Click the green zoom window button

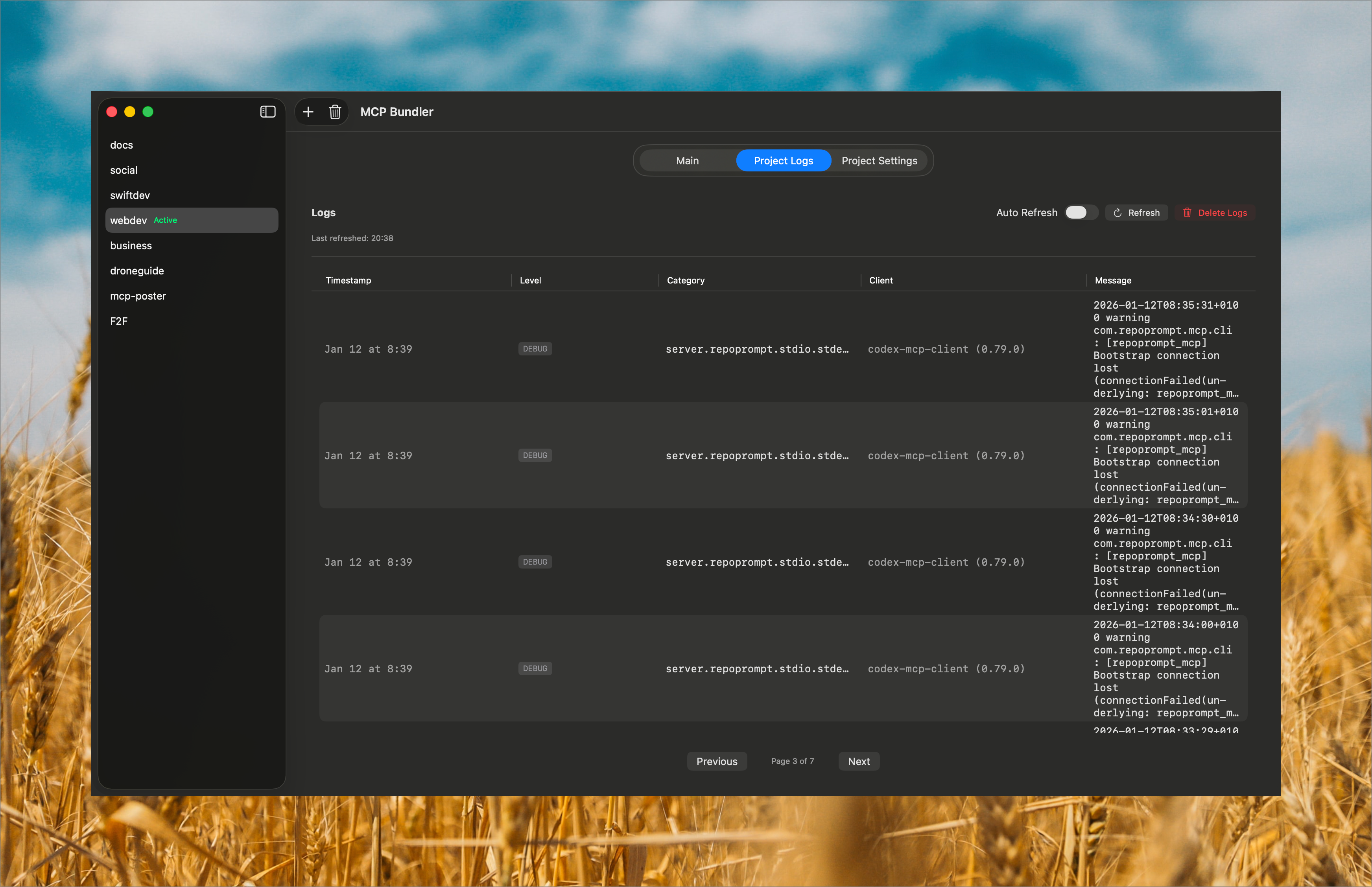tap(148, 112)
